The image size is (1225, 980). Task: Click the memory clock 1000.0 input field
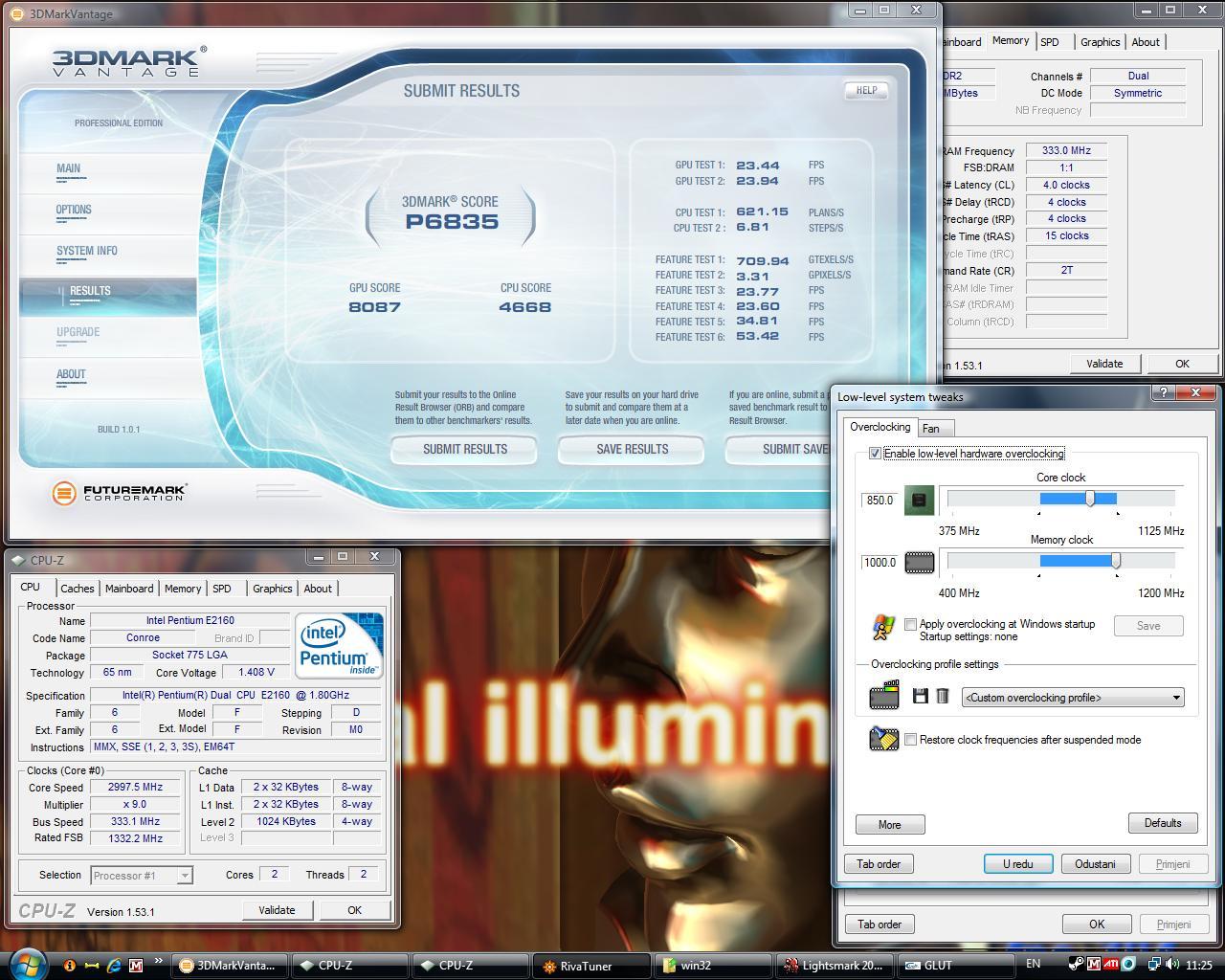pyautogui.click(x=880, y=563)
